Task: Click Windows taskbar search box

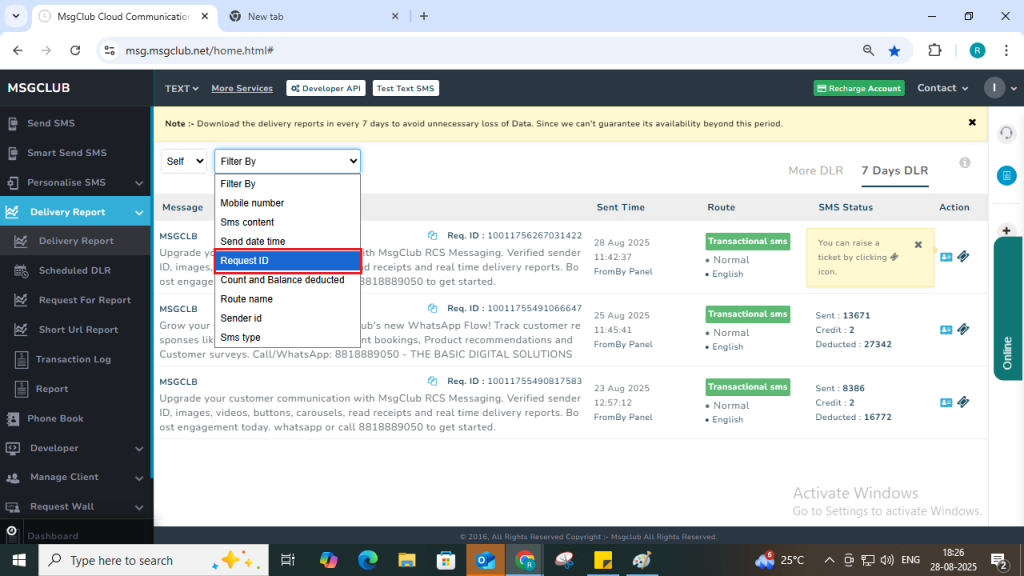Action: (x=153, y=560)
